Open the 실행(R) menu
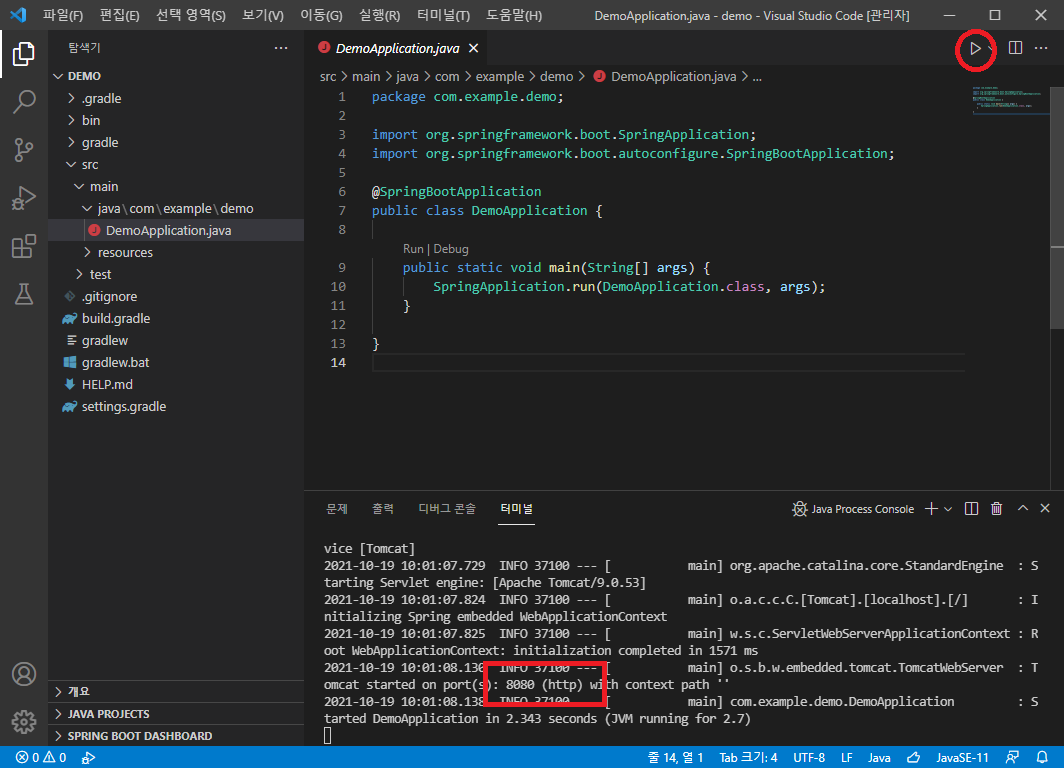 click(x=379, y=15)
